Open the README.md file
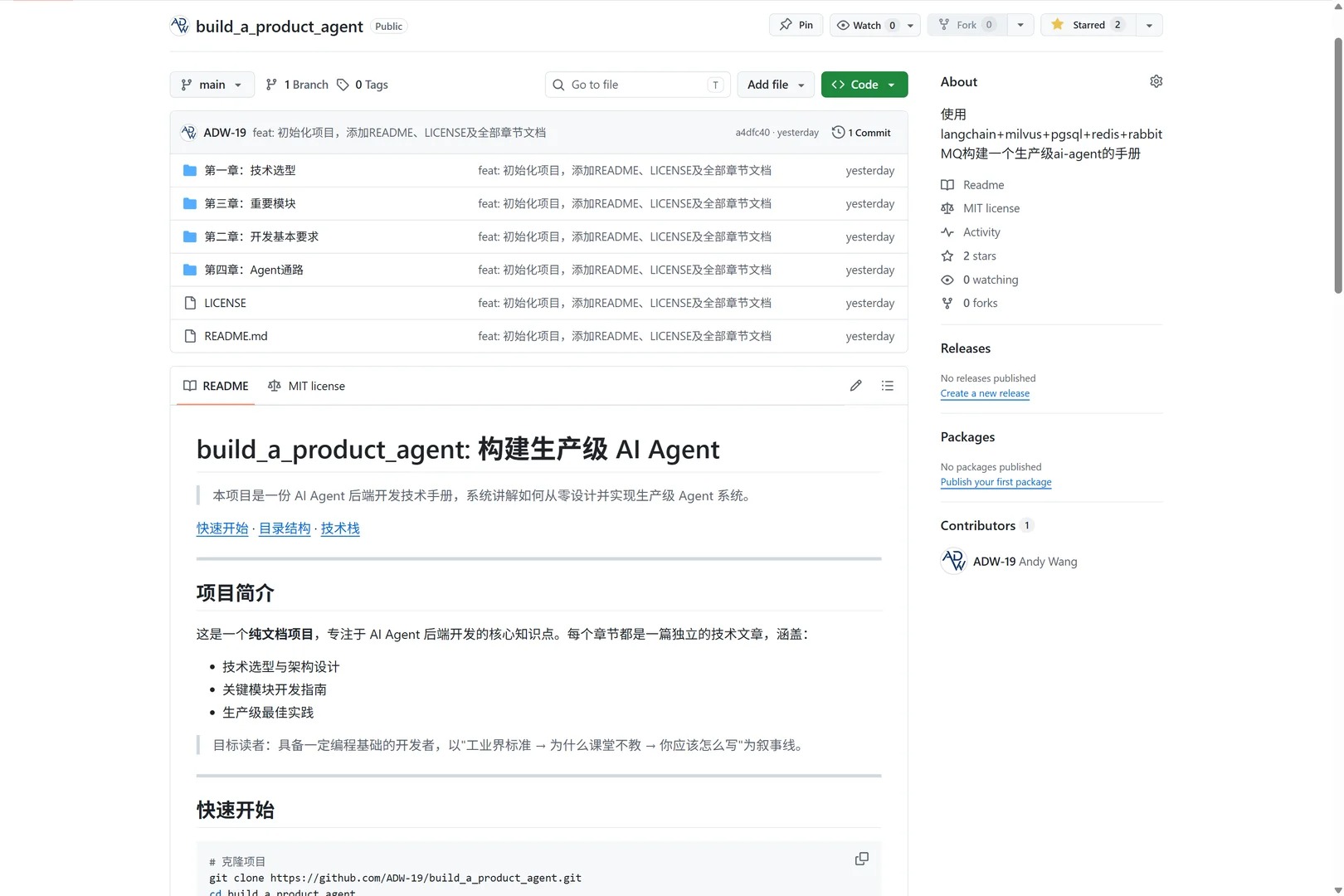Image resolution: width=1344 pixels, height=896 pixels. tap(236, 336)
